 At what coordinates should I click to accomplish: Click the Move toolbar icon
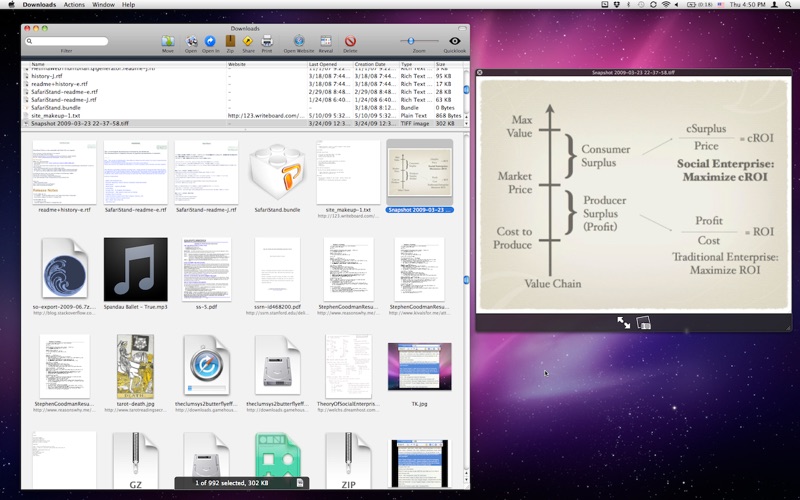(168, 42)
